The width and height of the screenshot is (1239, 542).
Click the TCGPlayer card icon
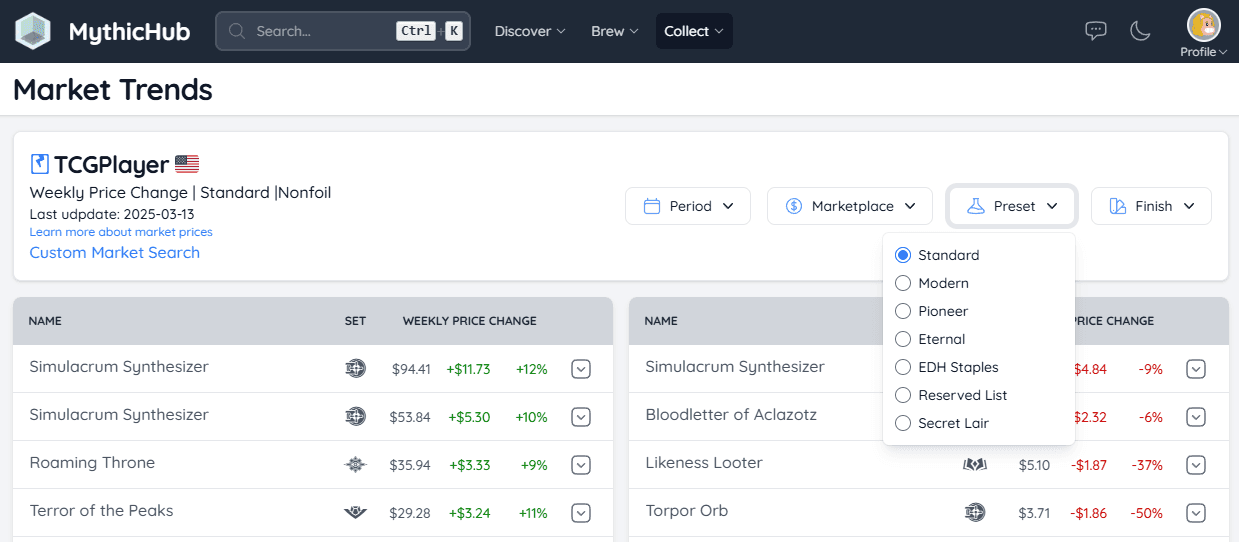(x=39, y=164)
